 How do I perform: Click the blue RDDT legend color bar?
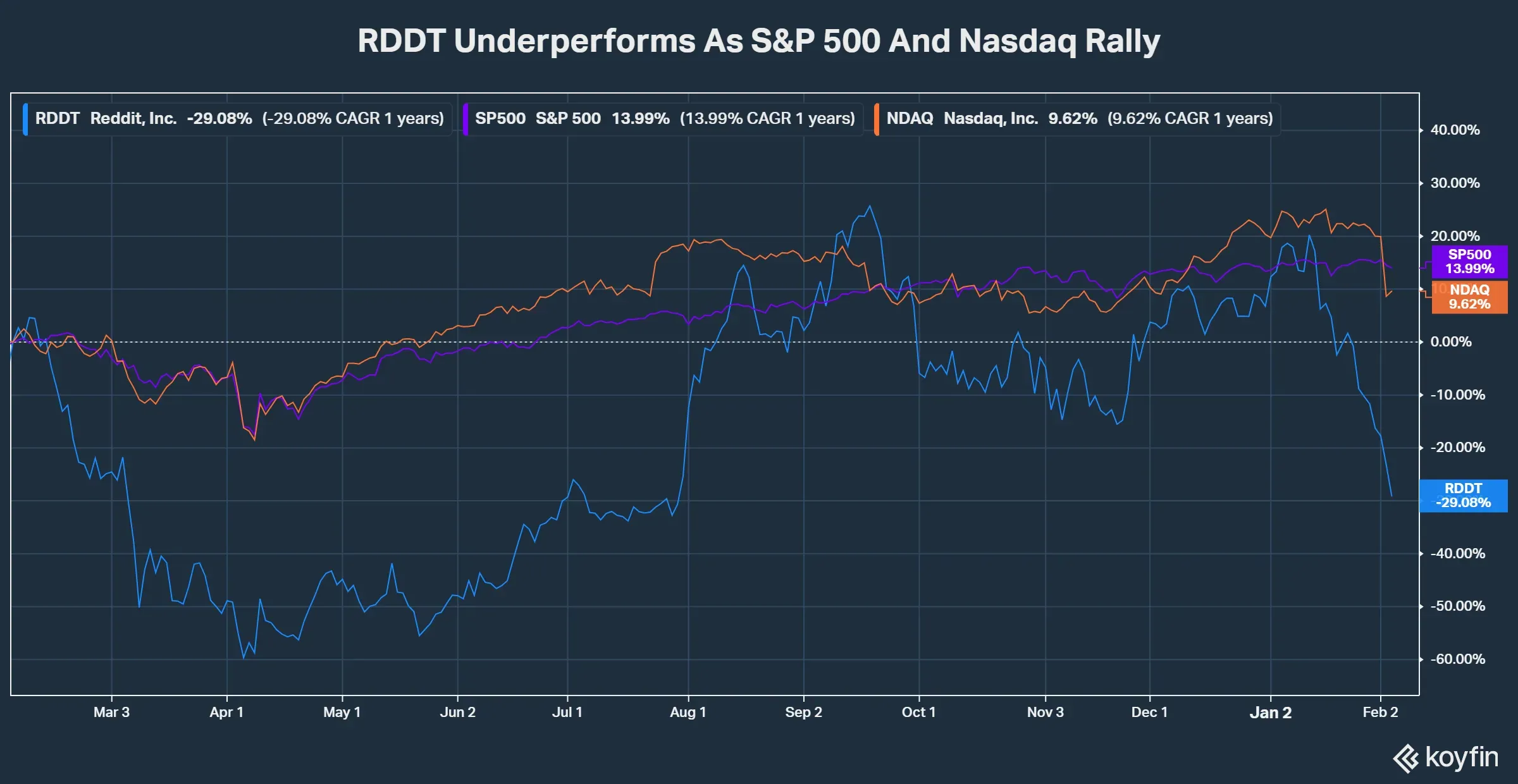pyautogui.click(x=25, y=119)
